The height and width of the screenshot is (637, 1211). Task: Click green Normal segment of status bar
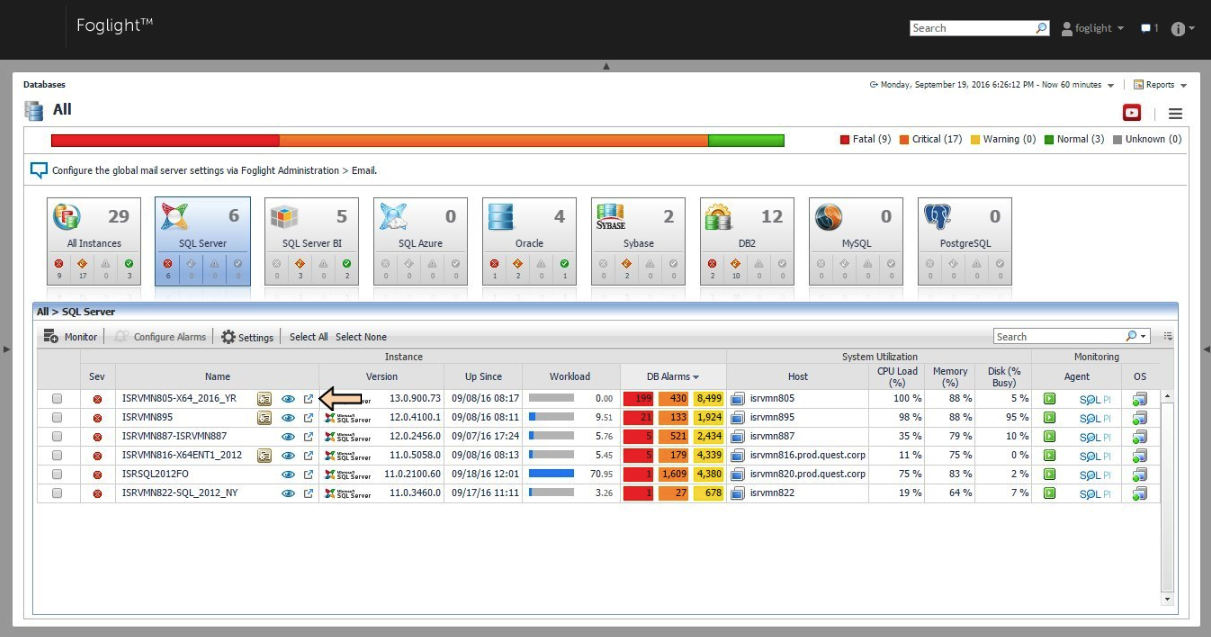point(746,140)
